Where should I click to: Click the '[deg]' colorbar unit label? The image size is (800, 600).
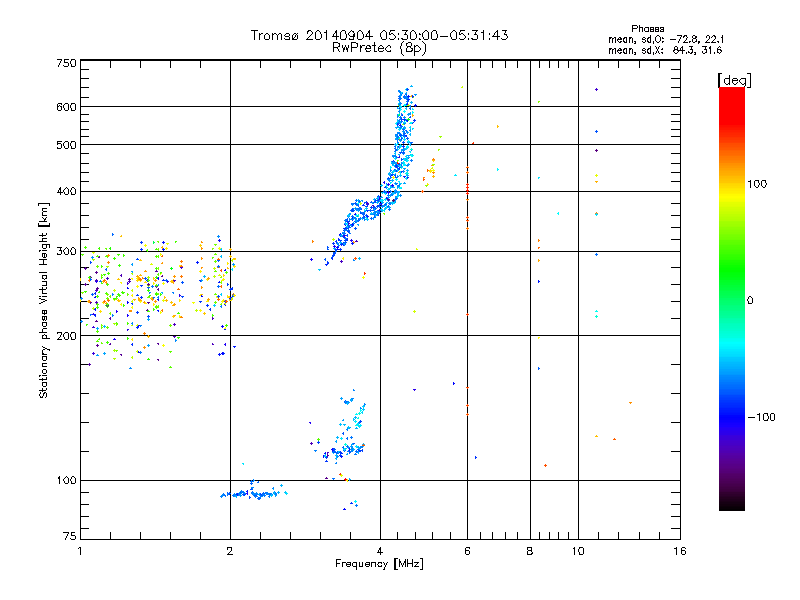734,80
